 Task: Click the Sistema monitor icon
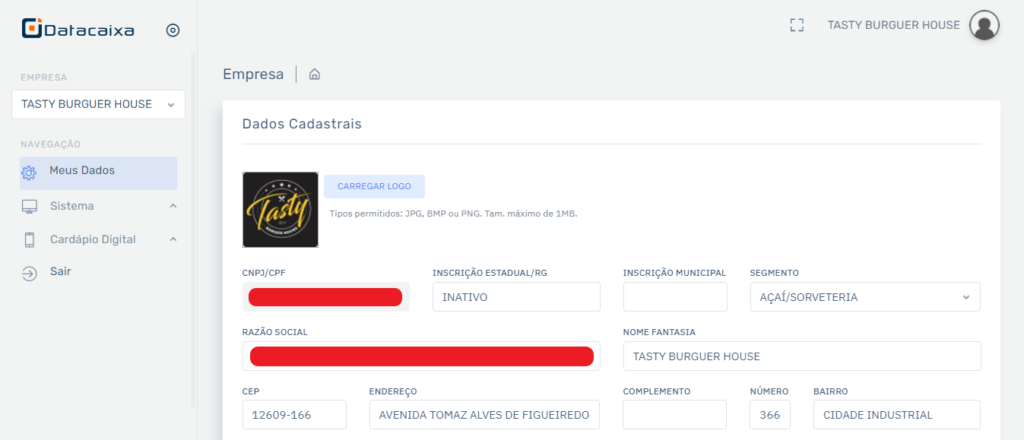point(29,207)
